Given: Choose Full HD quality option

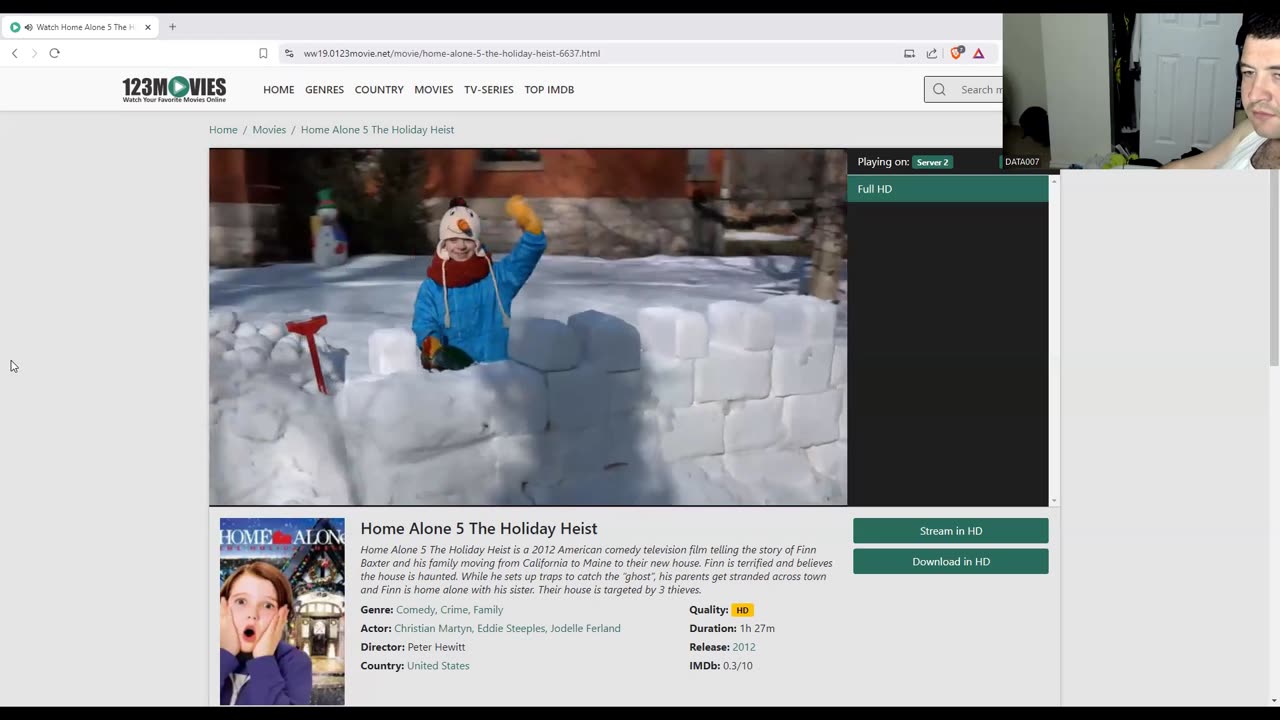Looking at the screenshot, I should (x=947, y=189).
